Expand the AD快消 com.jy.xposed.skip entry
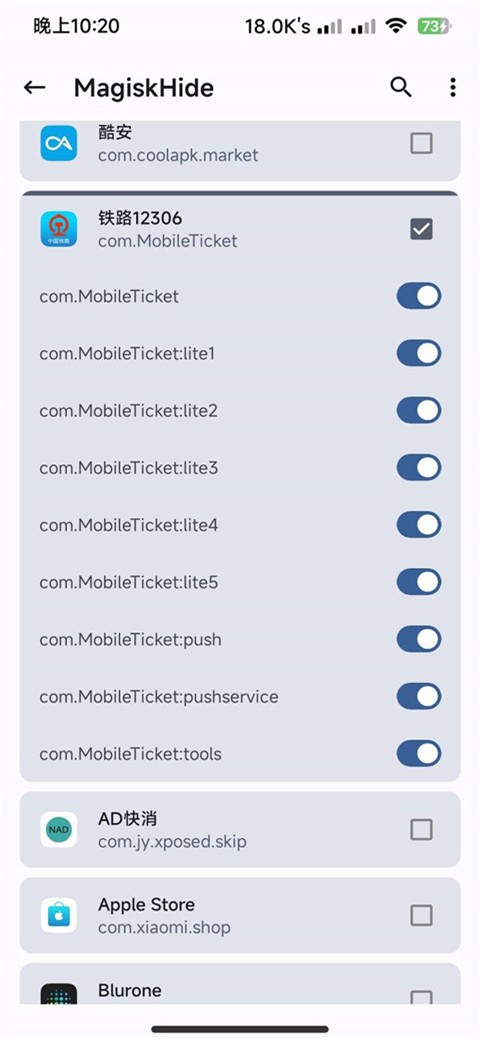This screenshot has height=1040, width=480. point(240,829)
